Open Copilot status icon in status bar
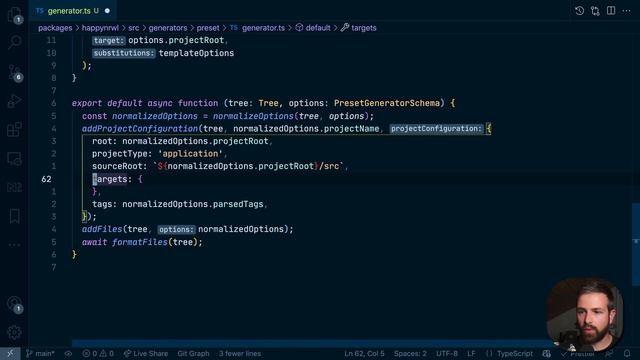The width and height of the screenshot is (640, 360). [547, 353]
